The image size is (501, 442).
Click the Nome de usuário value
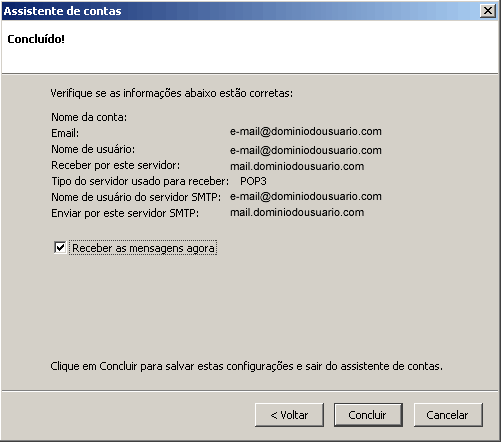tap(306, 150)
